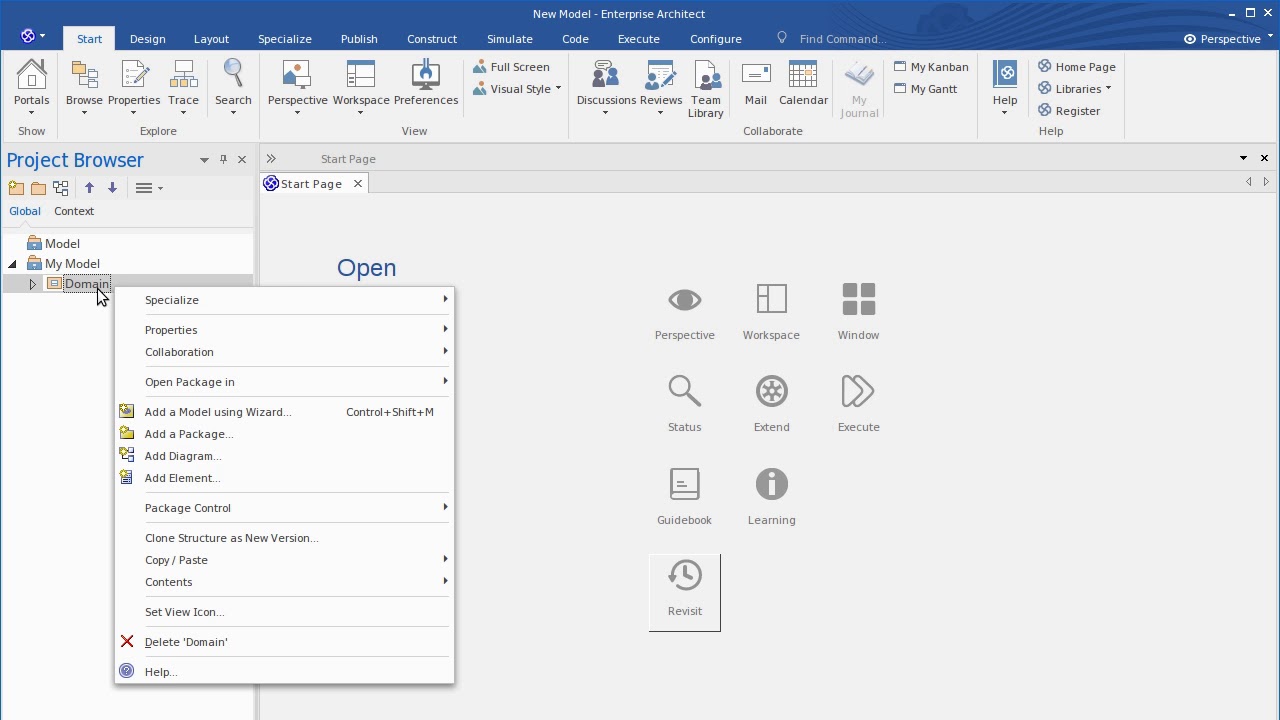Image resolution: width=1280 pixels, height=720 pixels.
Task: Expand the Specialize submenu in context menu
Action: 284,300
